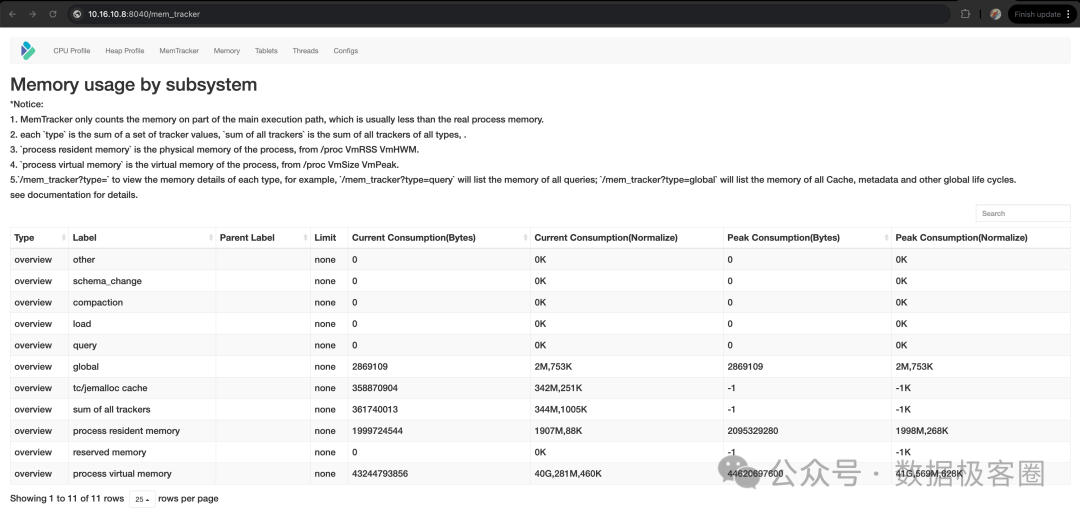Click the browser forward arrow
This screenshot has width=1080, height=517.
(32, 14)
